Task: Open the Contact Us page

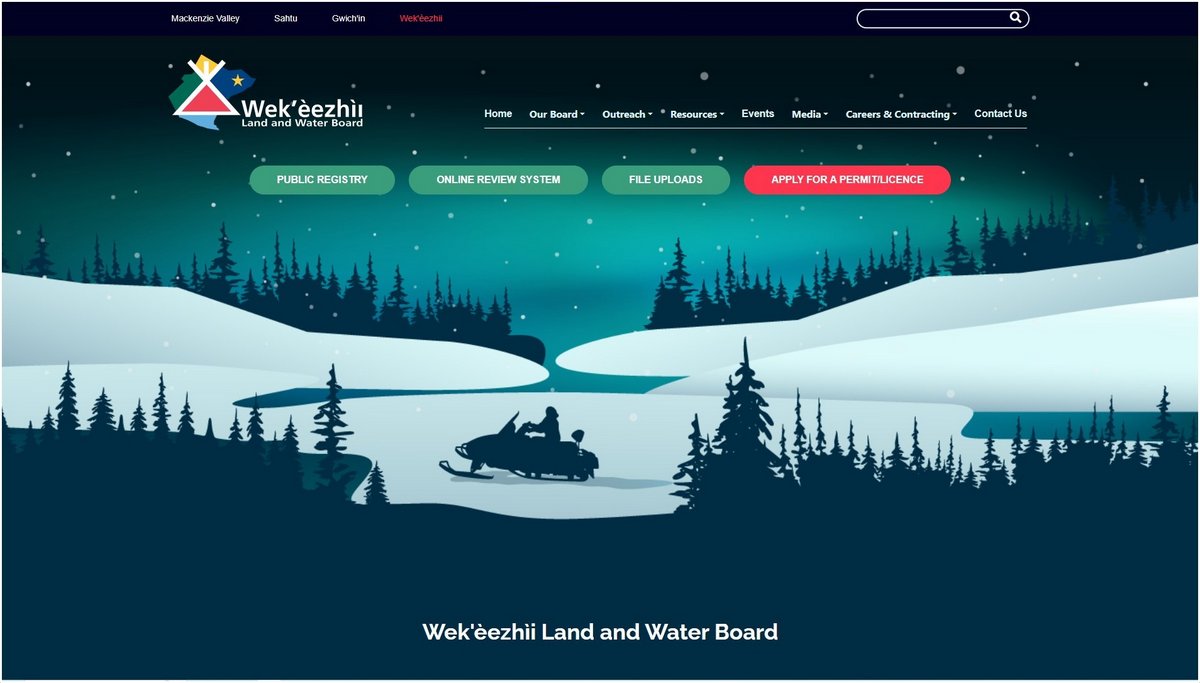Action: [1000, 114]
